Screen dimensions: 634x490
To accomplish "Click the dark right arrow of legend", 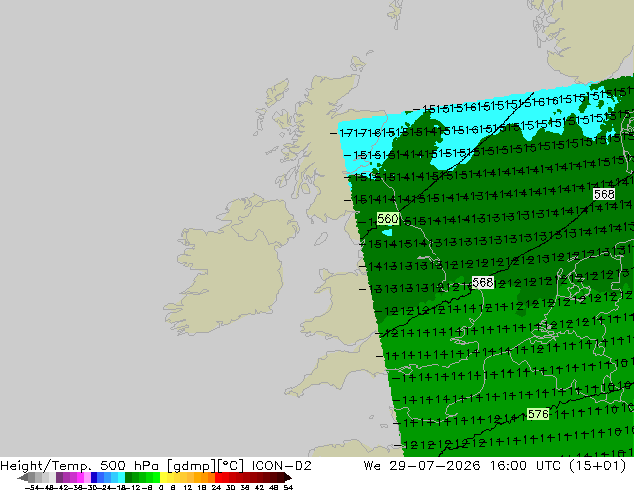I will pos(288,477).
